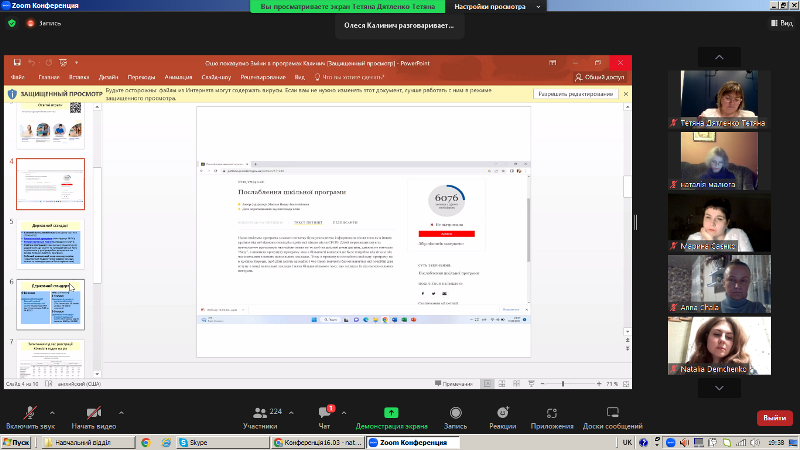Click the Разрешить редактирование button
The width and height of the screenshot is (800, 450).
575,95
